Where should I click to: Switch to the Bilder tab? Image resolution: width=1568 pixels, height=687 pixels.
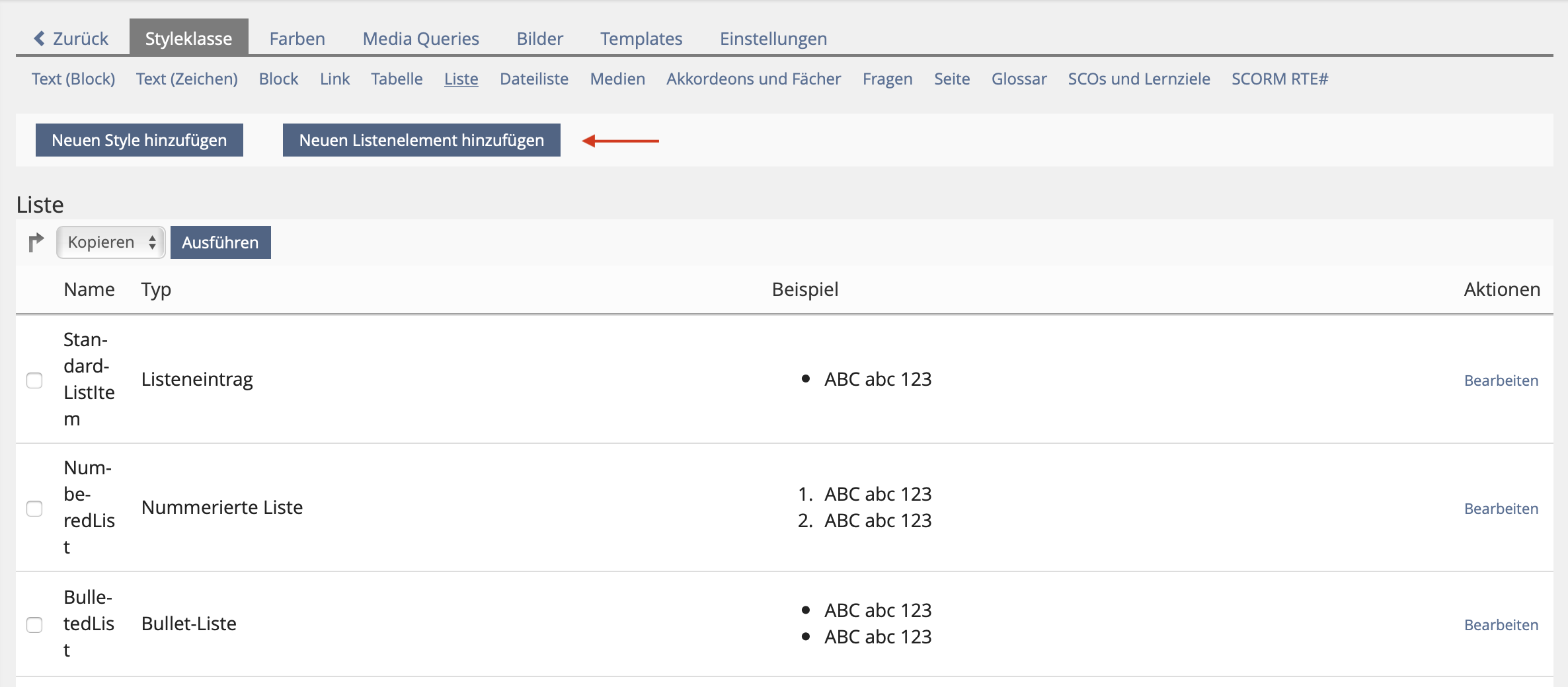click(x=540, y=38)
